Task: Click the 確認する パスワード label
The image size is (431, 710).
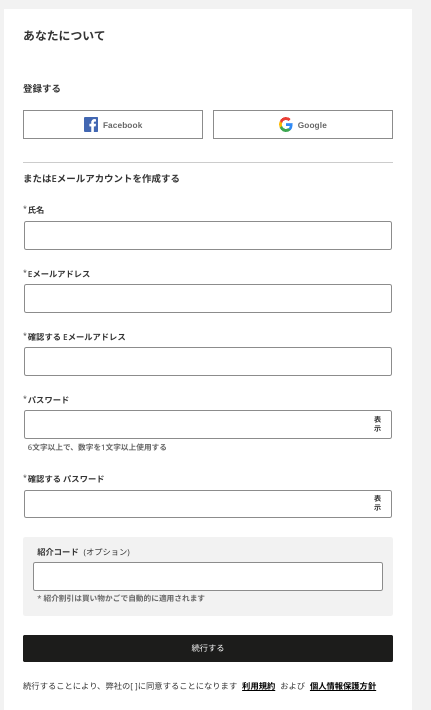Action: (66, 479)
